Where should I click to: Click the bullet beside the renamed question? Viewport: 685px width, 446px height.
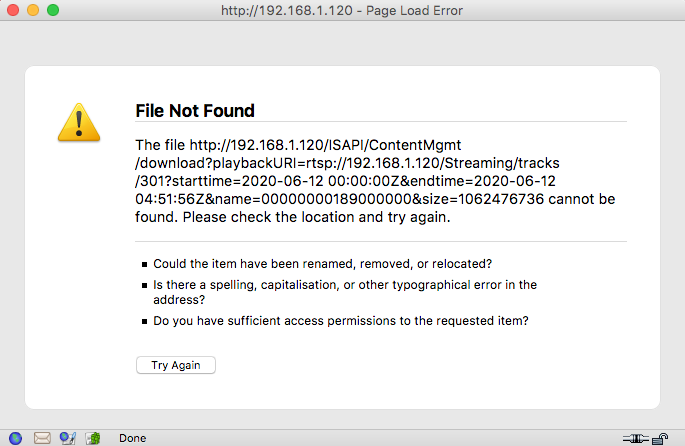pyautogui.click(x=144, y=265)
